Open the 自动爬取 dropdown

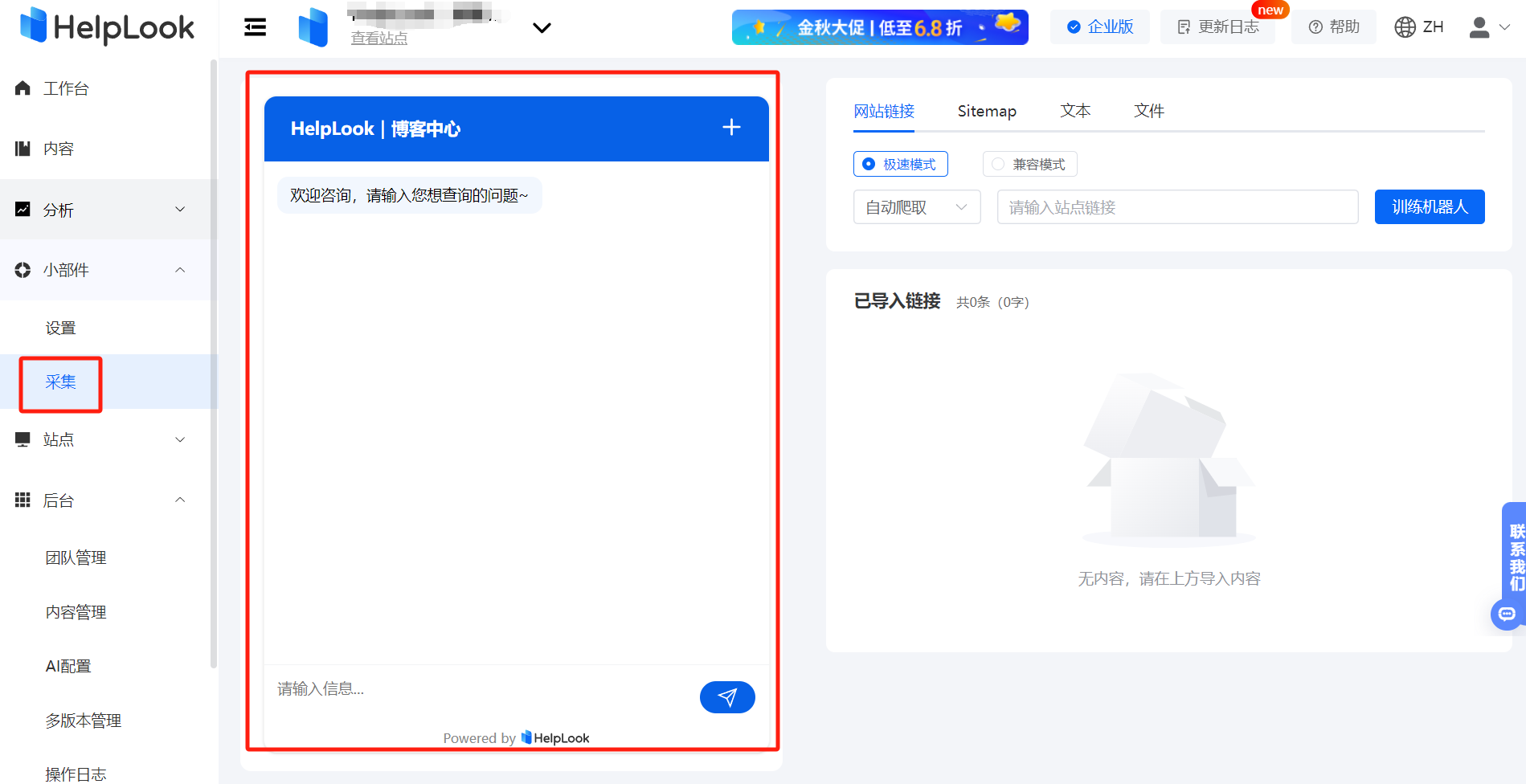(x=917, y=207)
